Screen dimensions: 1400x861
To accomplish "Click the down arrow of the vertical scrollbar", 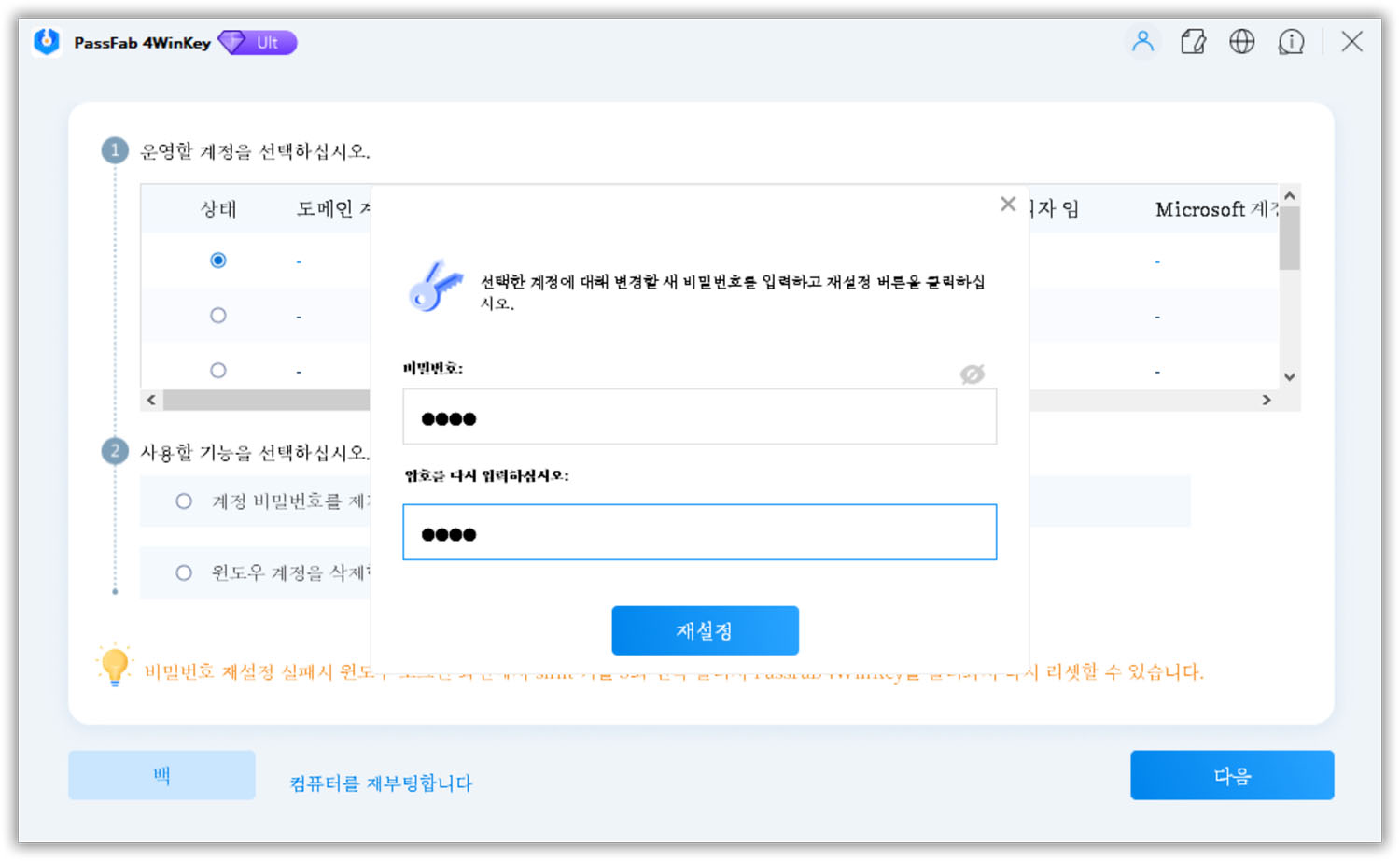I will click(1289, 376).
